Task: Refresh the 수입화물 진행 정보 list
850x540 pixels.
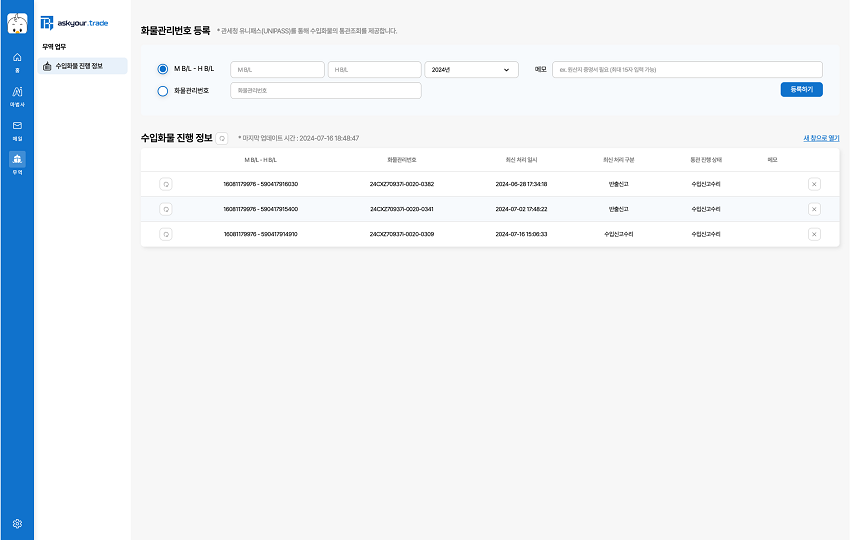Action: pos(222,138)
